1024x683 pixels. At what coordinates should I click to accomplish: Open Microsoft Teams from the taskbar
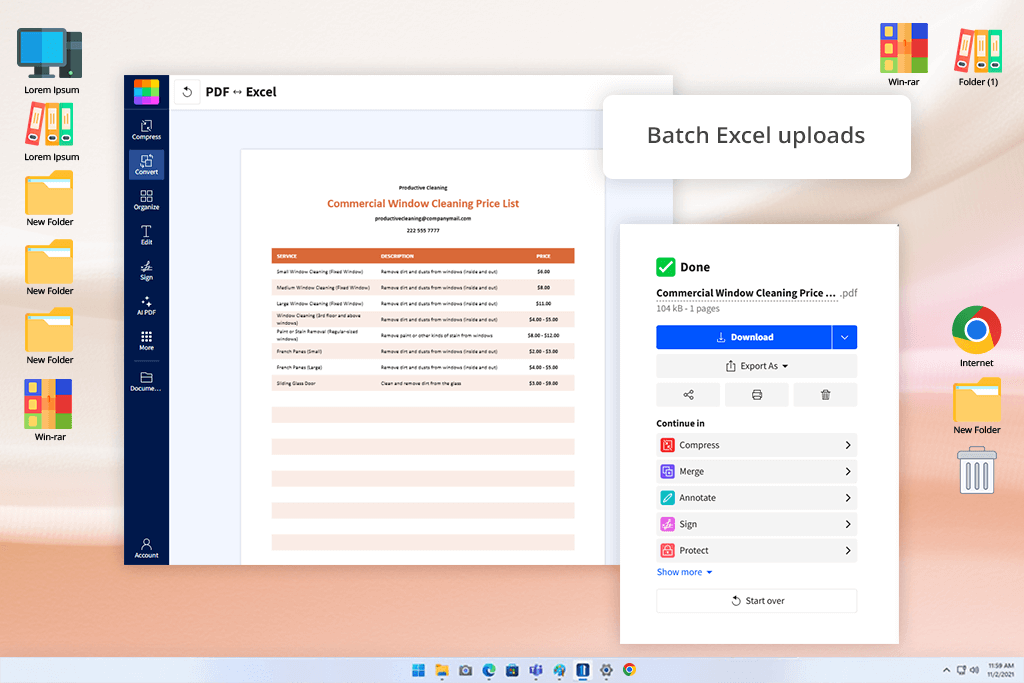[x=536, y=670]
